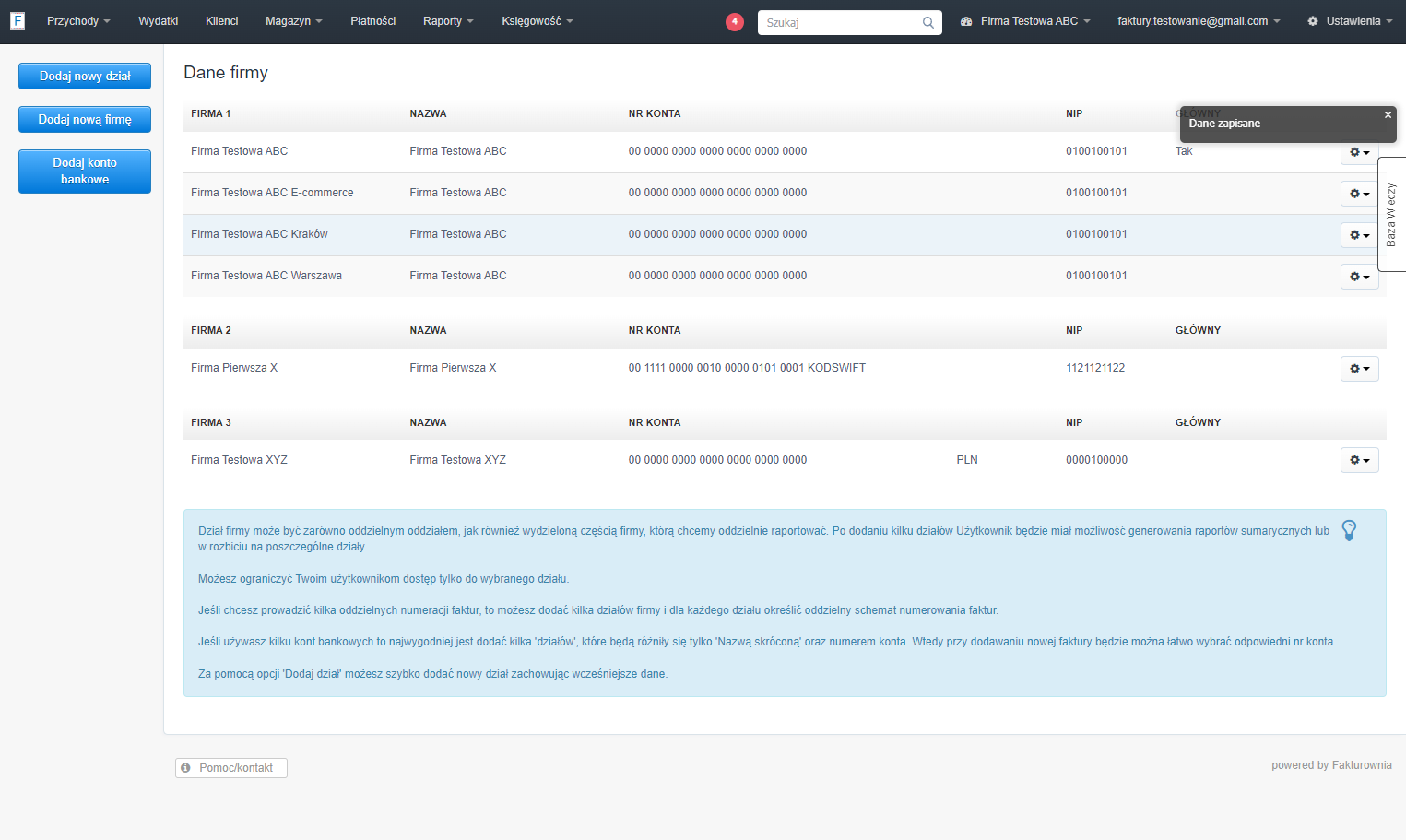Open the Przychody menu
Image resolution: width=1406 pixels, height=840 pixels.
click(x=78, y=21)
